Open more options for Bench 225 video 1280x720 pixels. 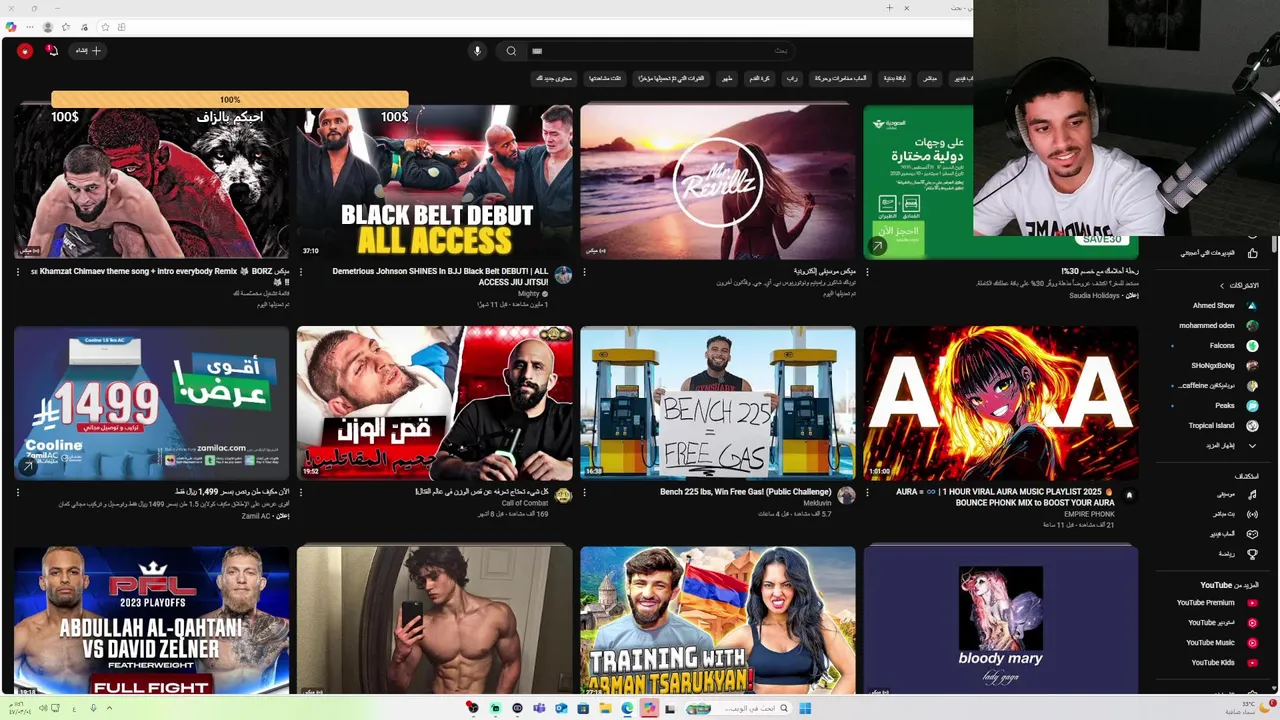click(584, 493)
